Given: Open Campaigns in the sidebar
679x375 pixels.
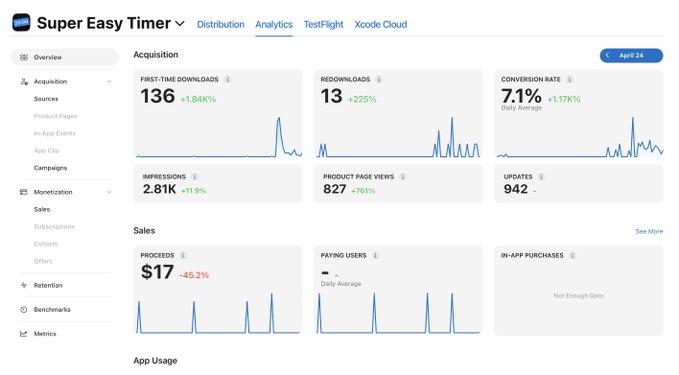Looking at the screenshot, I should [50, 168].
